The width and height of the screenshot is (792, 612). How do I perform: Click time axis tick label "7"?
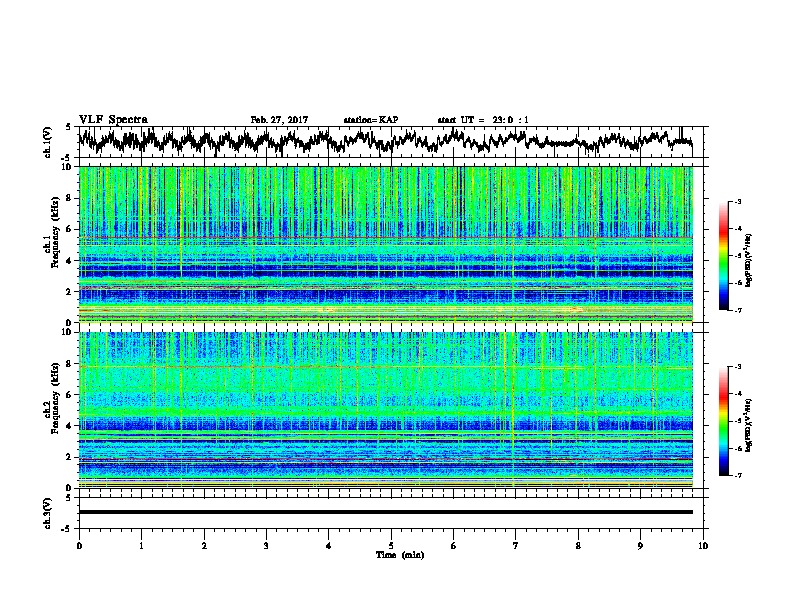[x=516, y=546]
